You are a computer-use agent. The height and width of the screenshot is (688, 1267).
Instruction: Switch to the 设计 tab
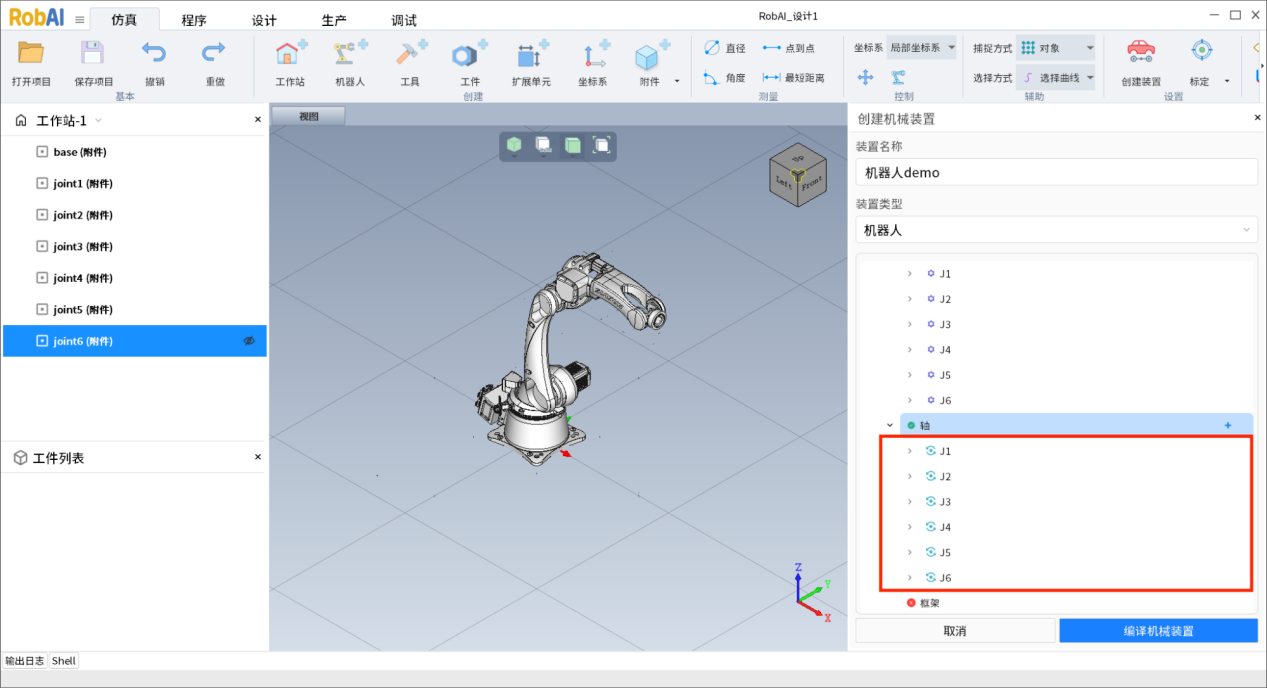(264, 20)
